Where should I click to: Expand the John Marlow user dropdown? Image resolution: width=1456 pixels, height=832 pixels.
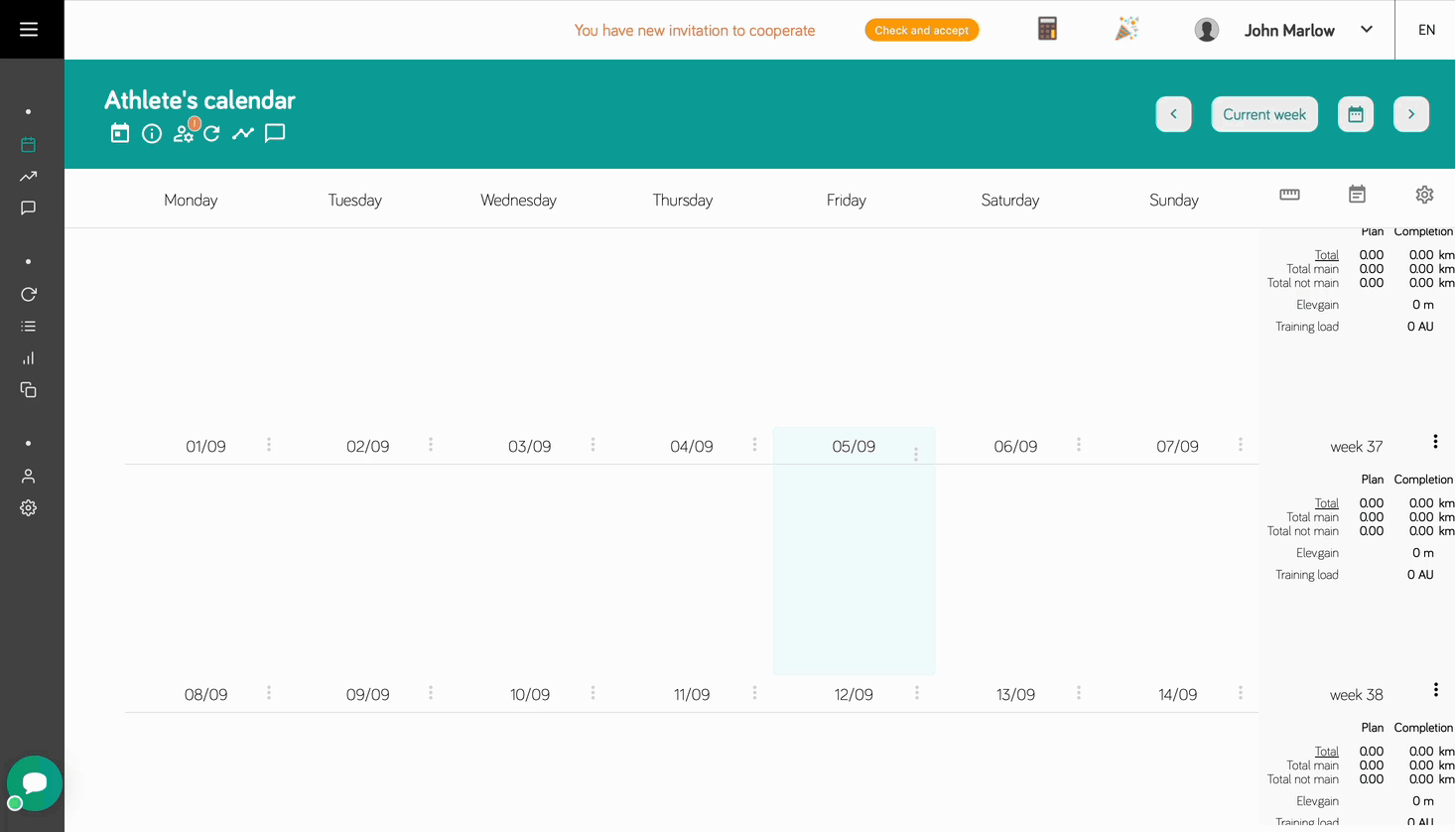pyautogui.click(x=1366, y=30)
